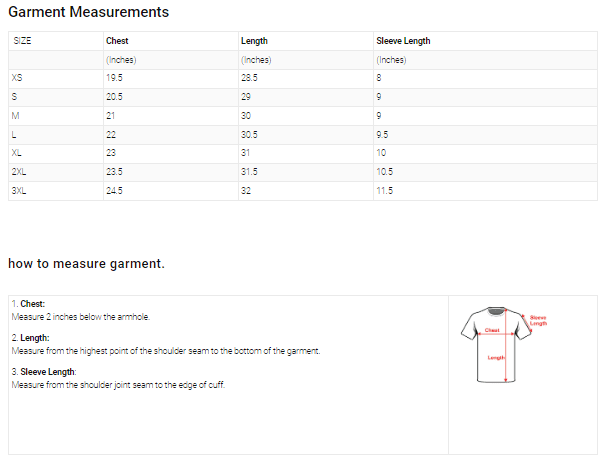Select the XS size row label

click(x=17, y=77)
